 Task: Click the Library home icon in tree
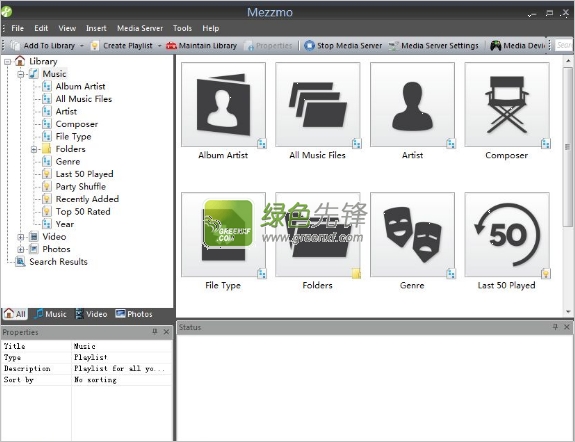pyautogui.click(x=20, y=61)
